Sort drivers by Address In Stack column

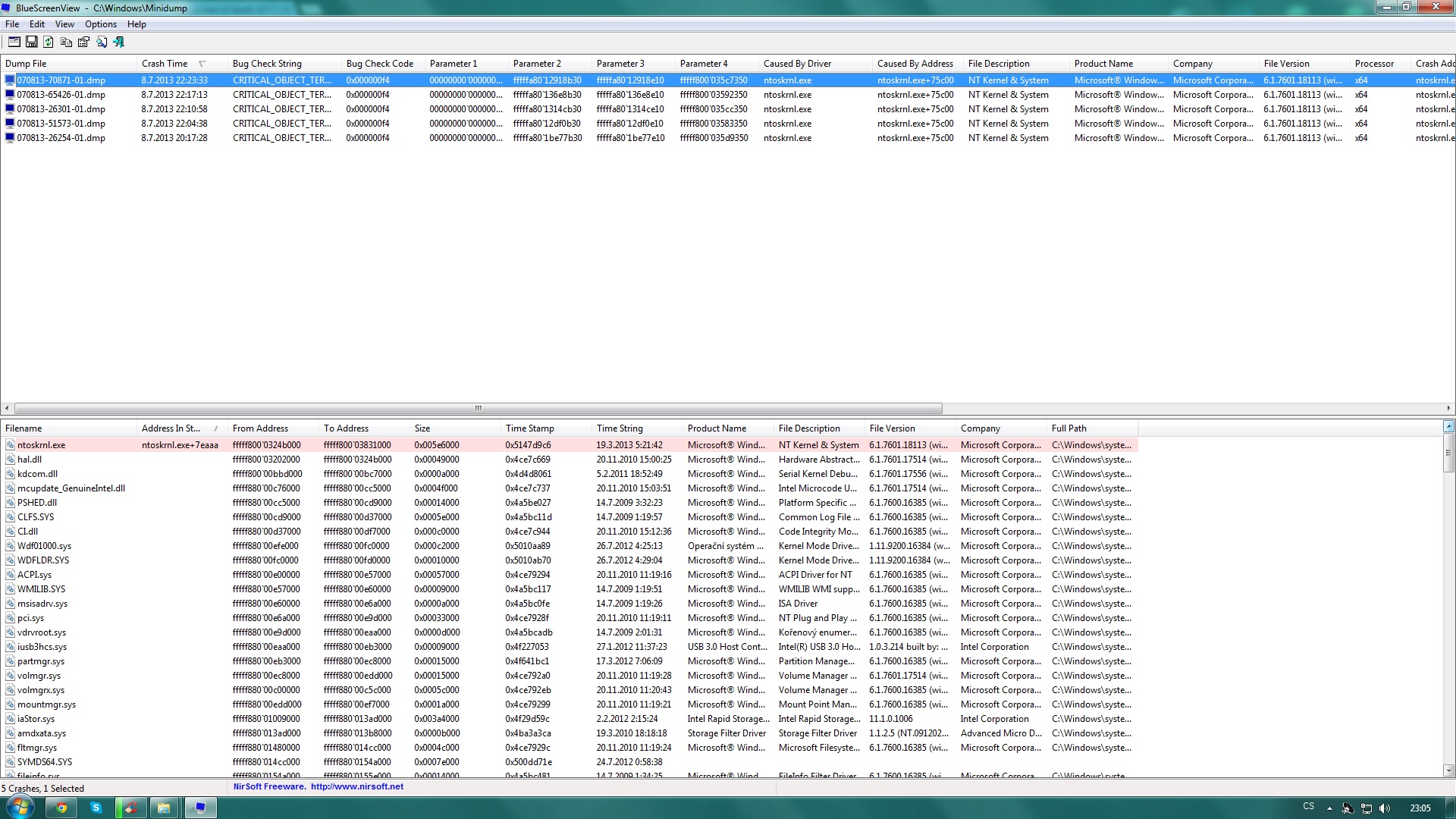pos(171,428)
